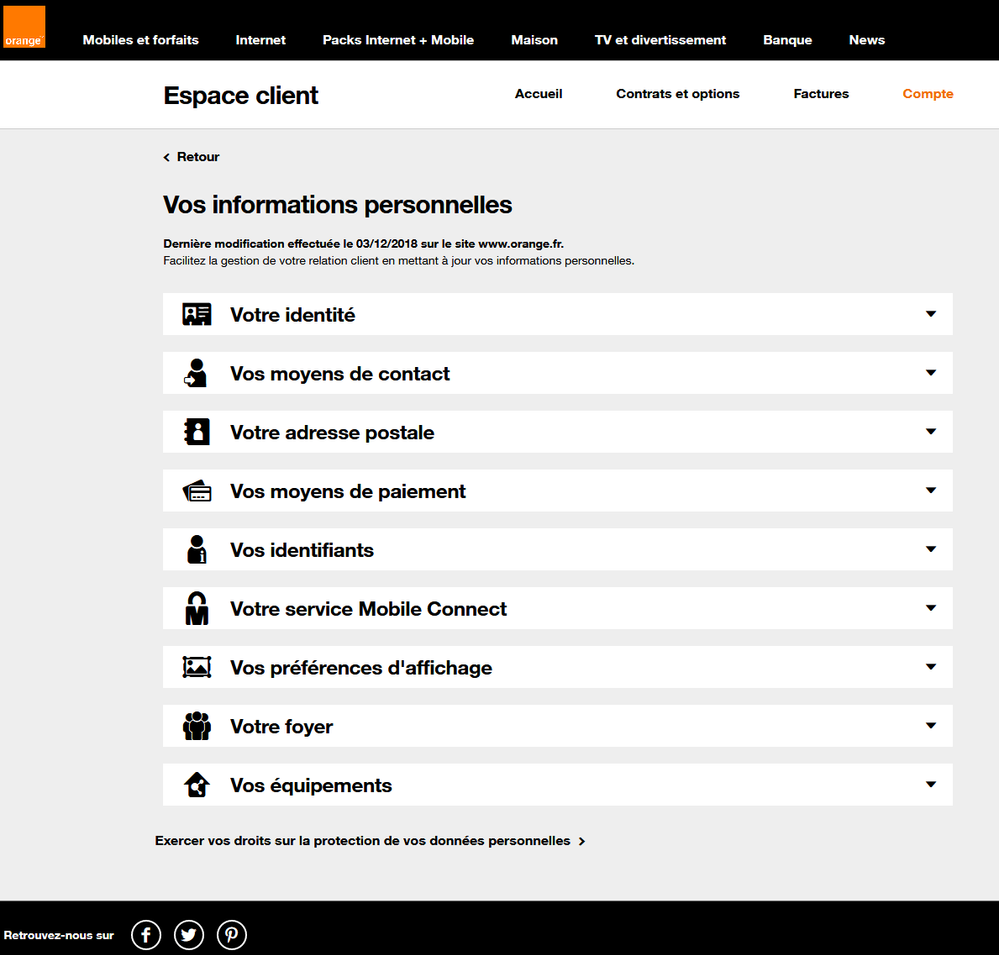This screenshot has height=955, width=999.
Task: Open the Contrats et options tab
Action: point(677,94)
